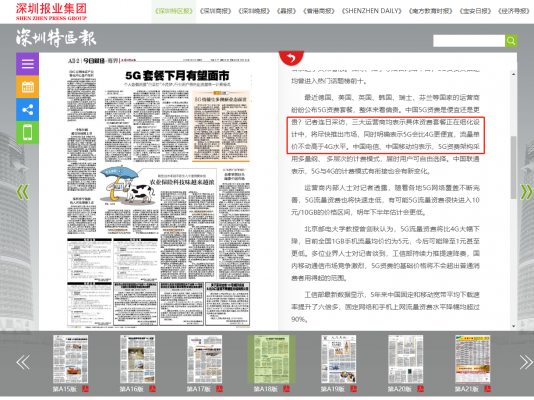
Task: Open the purple hamburger menu
Action: click(27, 64)
